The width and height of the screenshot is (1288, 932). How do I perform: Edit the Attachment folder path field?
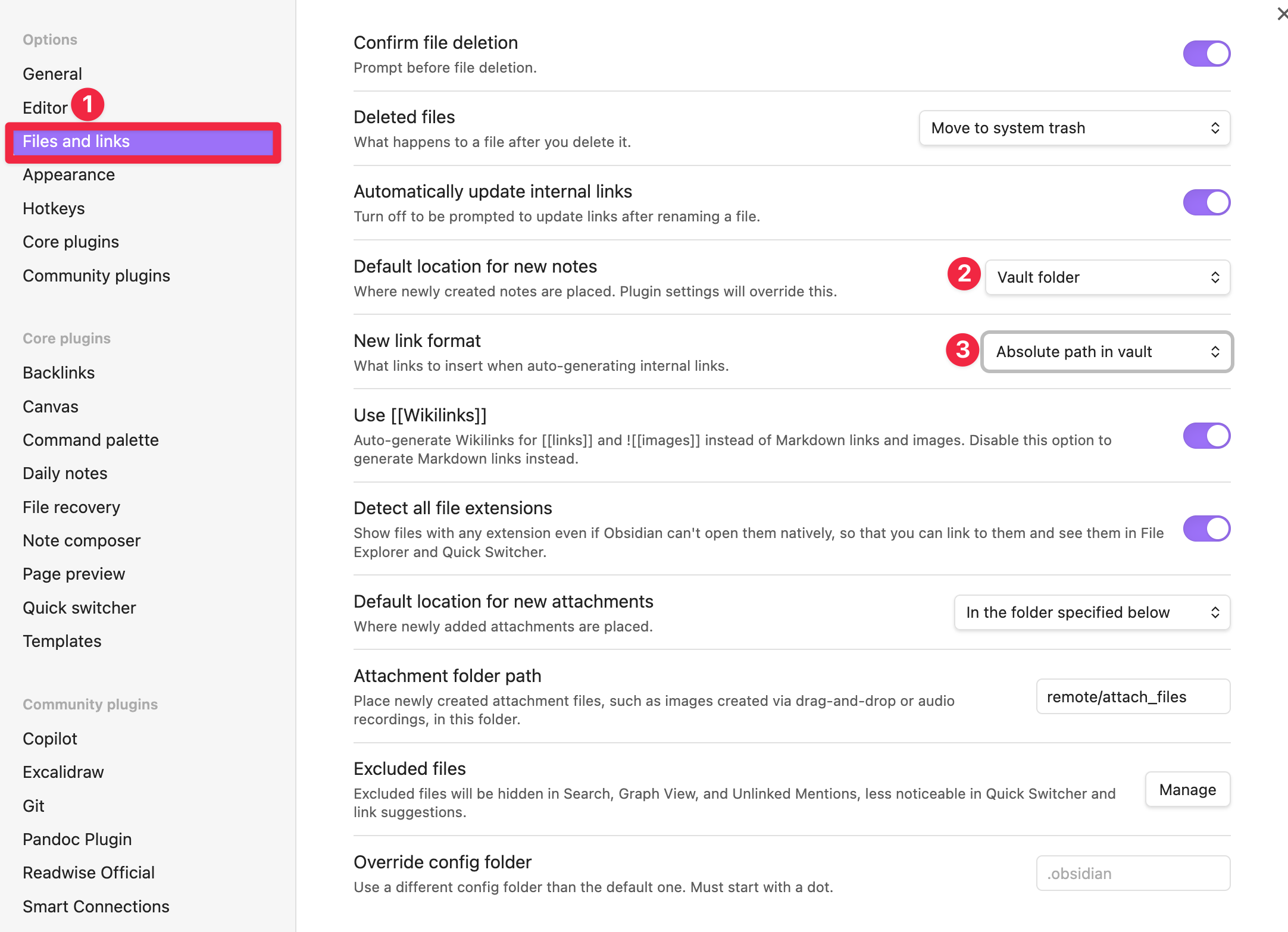(x=1133, y=697)
